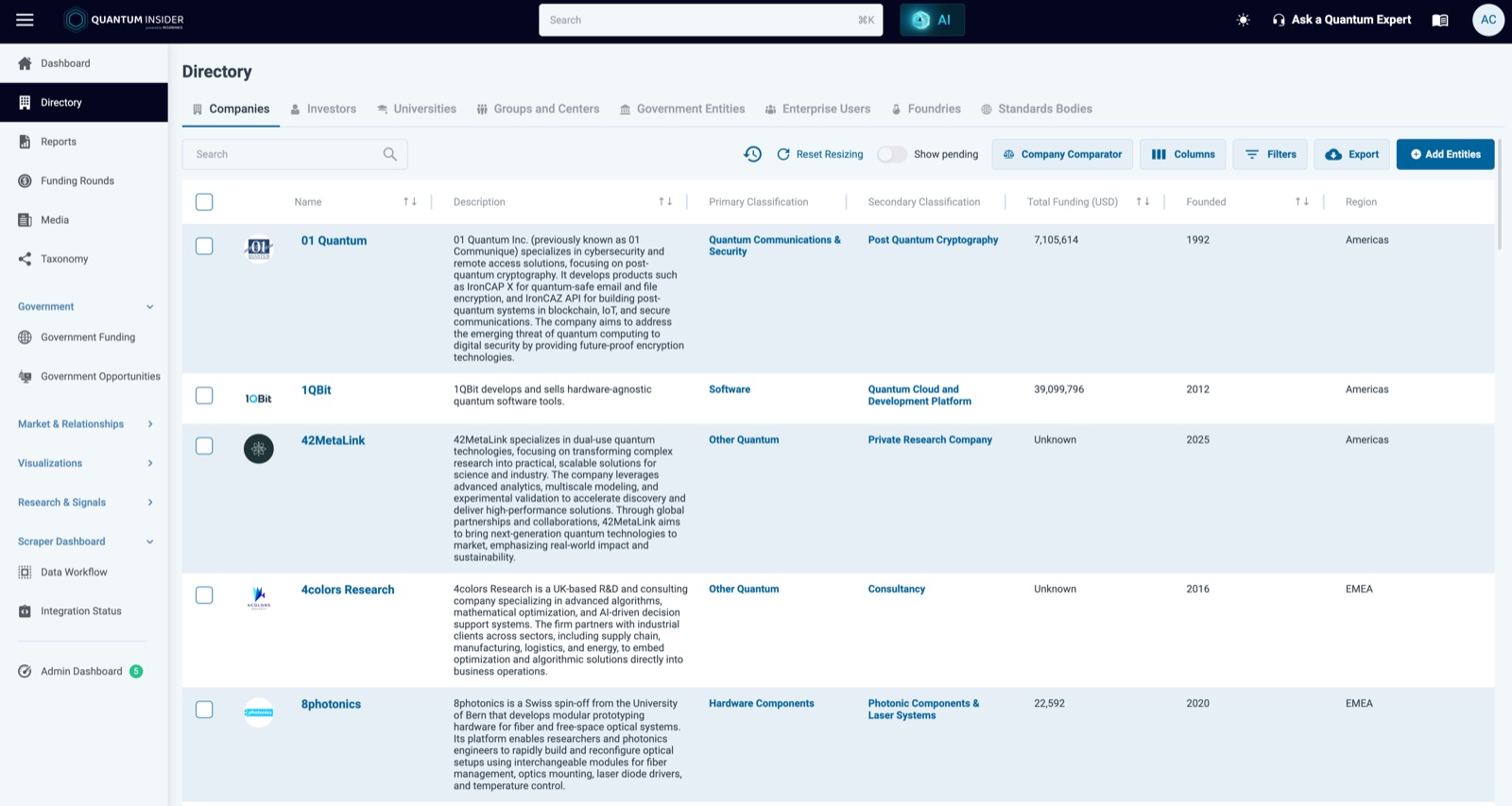Expand the Market & Relationships section

click(x=84, y=424)
